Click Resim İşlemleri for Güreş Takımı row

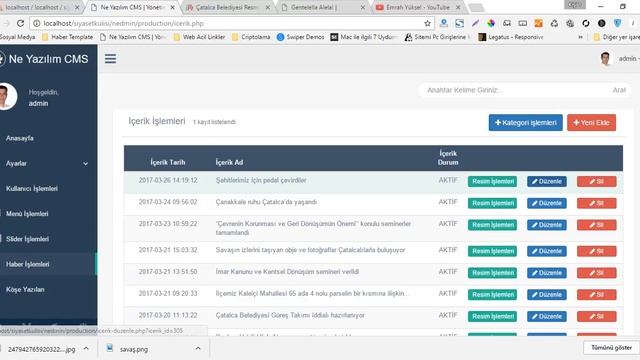click(493, 316)
